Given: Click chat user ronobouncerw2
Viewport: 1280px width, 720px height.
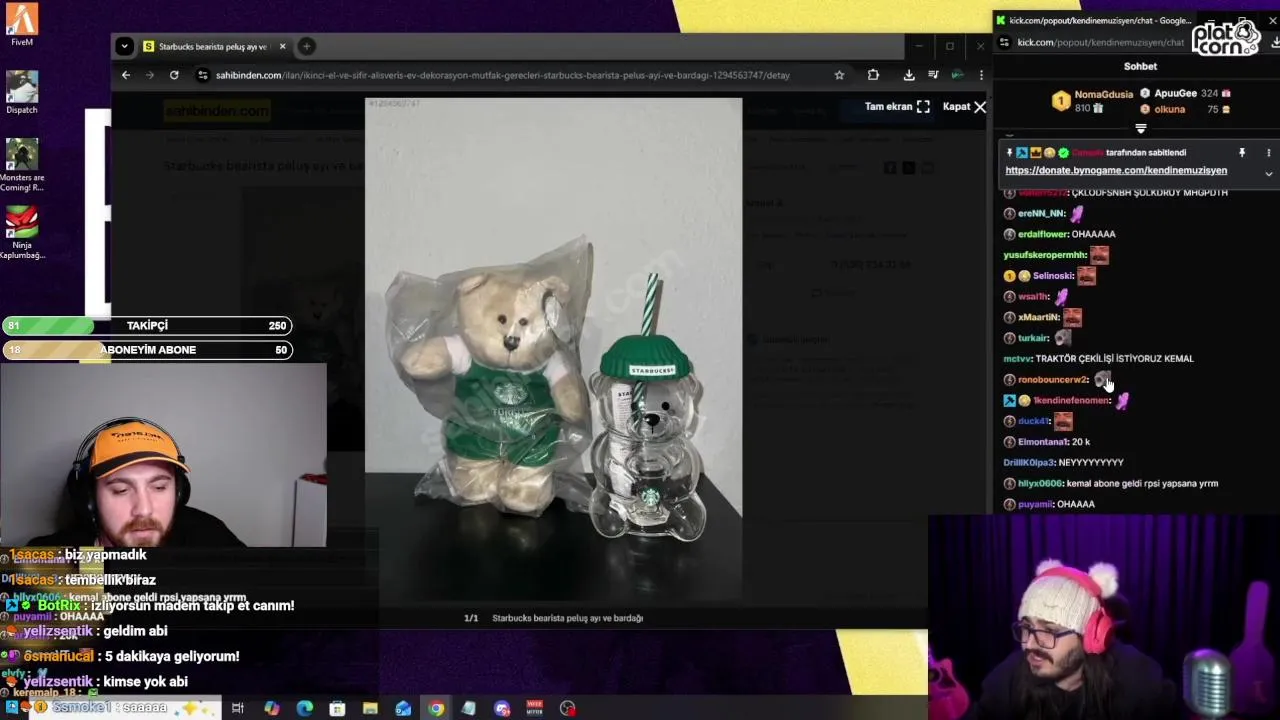Looking at the screenshot, I should 1053,380.
